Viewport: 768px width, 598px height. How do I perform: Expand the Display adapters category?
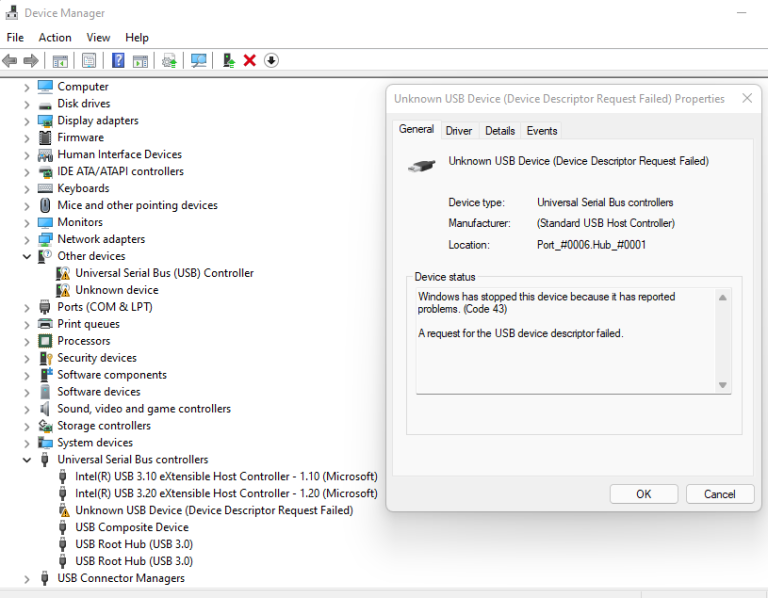coord(27,121)
